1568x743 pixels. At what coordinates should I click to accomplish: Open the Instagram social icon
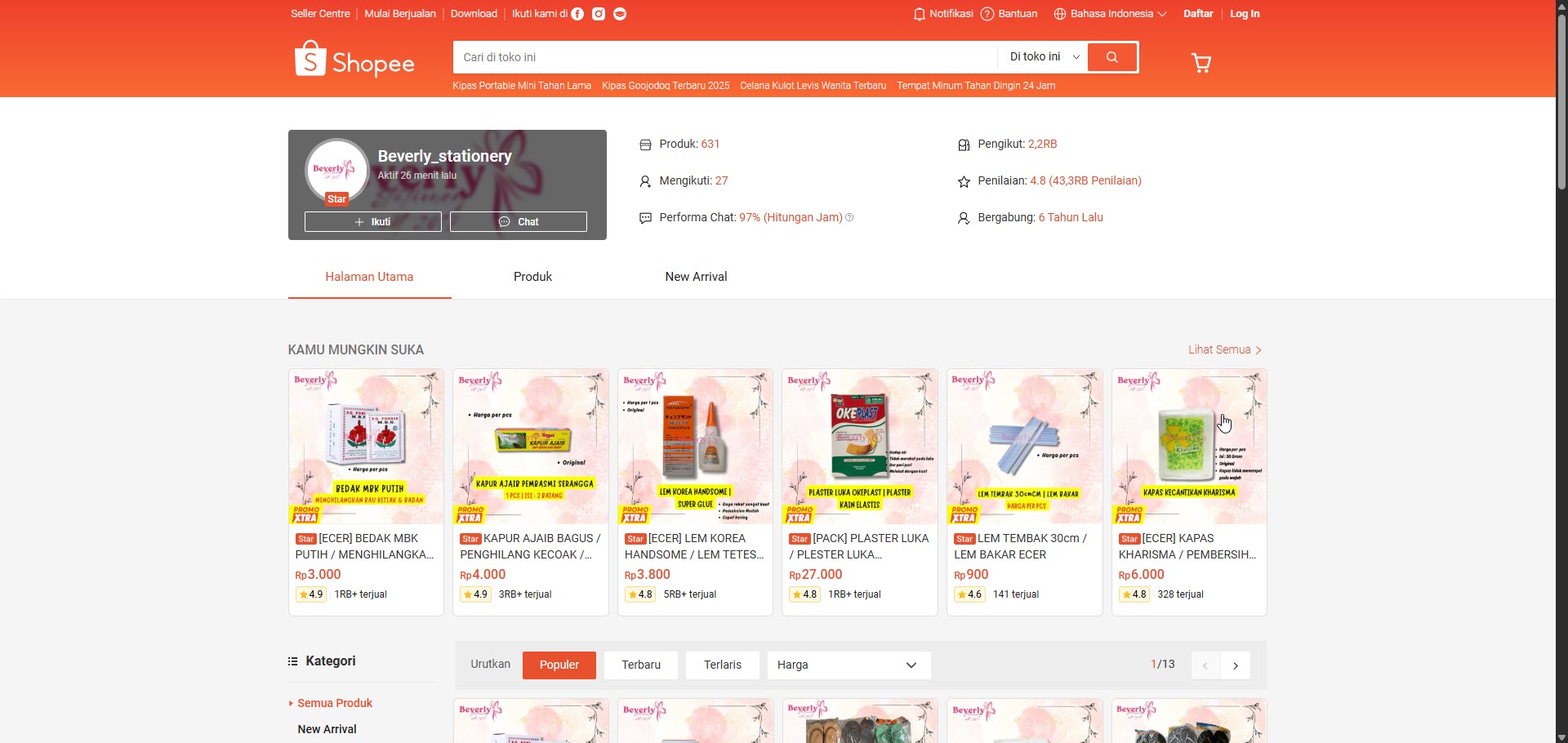pos(599,14)
